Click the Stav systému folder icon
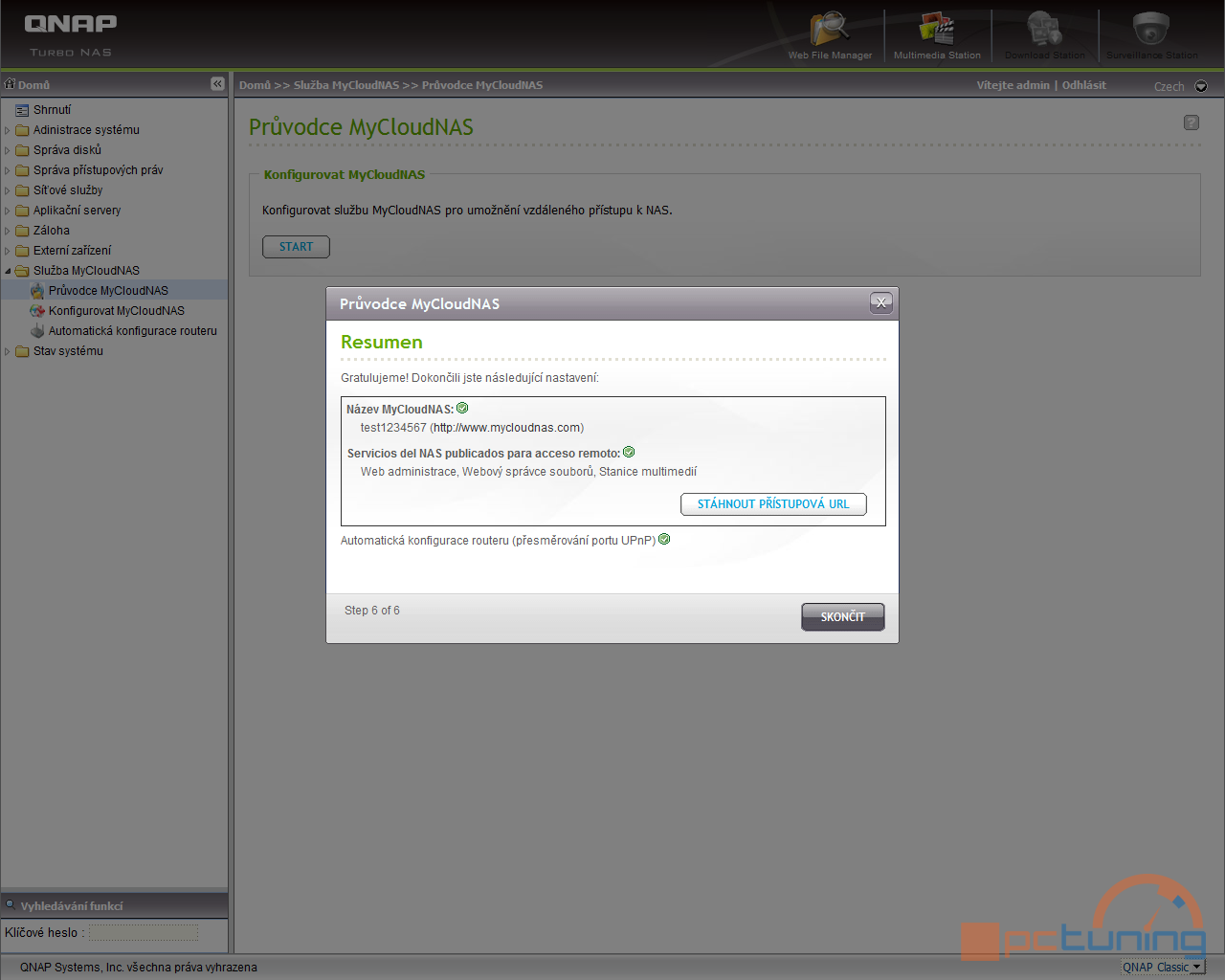This screenshot has height=980, width=1225. pyautogui.click(x=22, y=351)
